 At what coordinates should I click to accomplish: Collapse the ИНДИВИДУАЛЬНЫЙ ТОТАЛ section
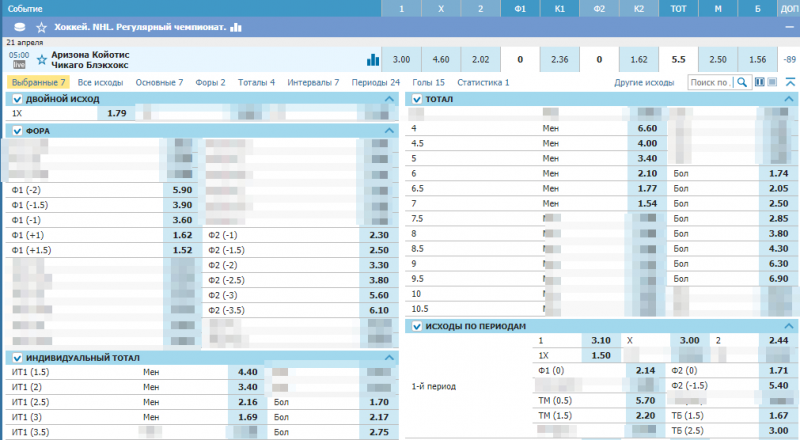(x=390, y=358)
